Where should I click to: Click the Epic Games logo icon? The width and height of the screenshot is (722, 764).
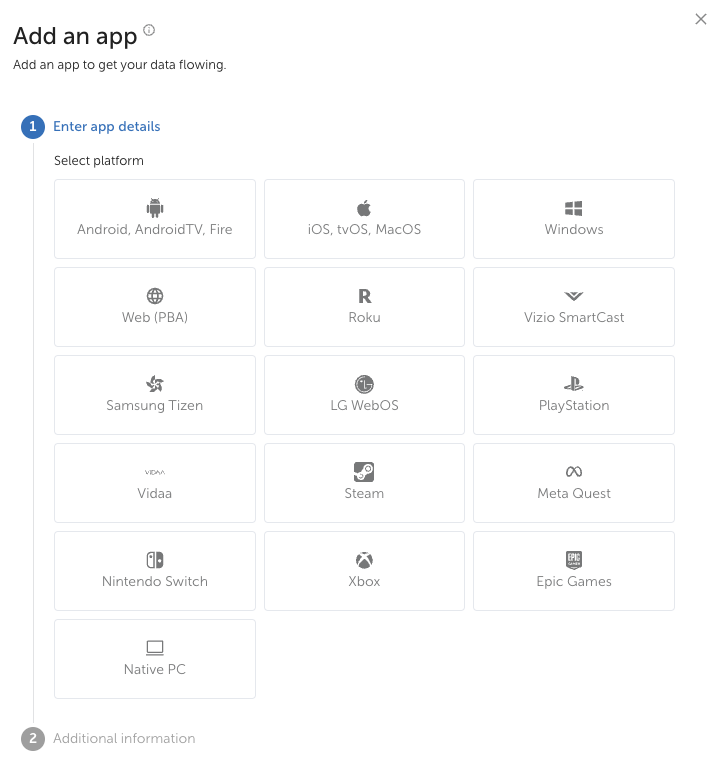coord(574,560)
